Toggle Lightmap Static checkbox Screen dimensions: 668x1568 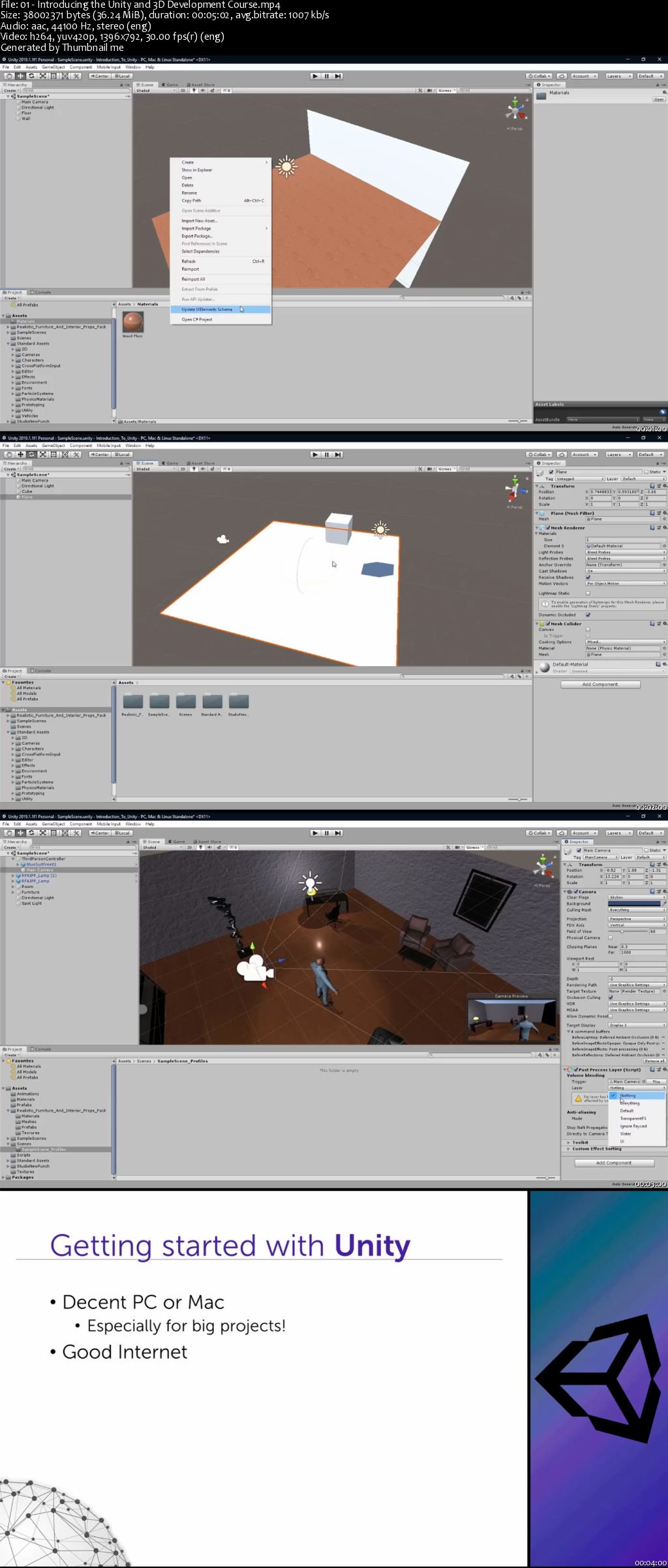tap(588, 593)
